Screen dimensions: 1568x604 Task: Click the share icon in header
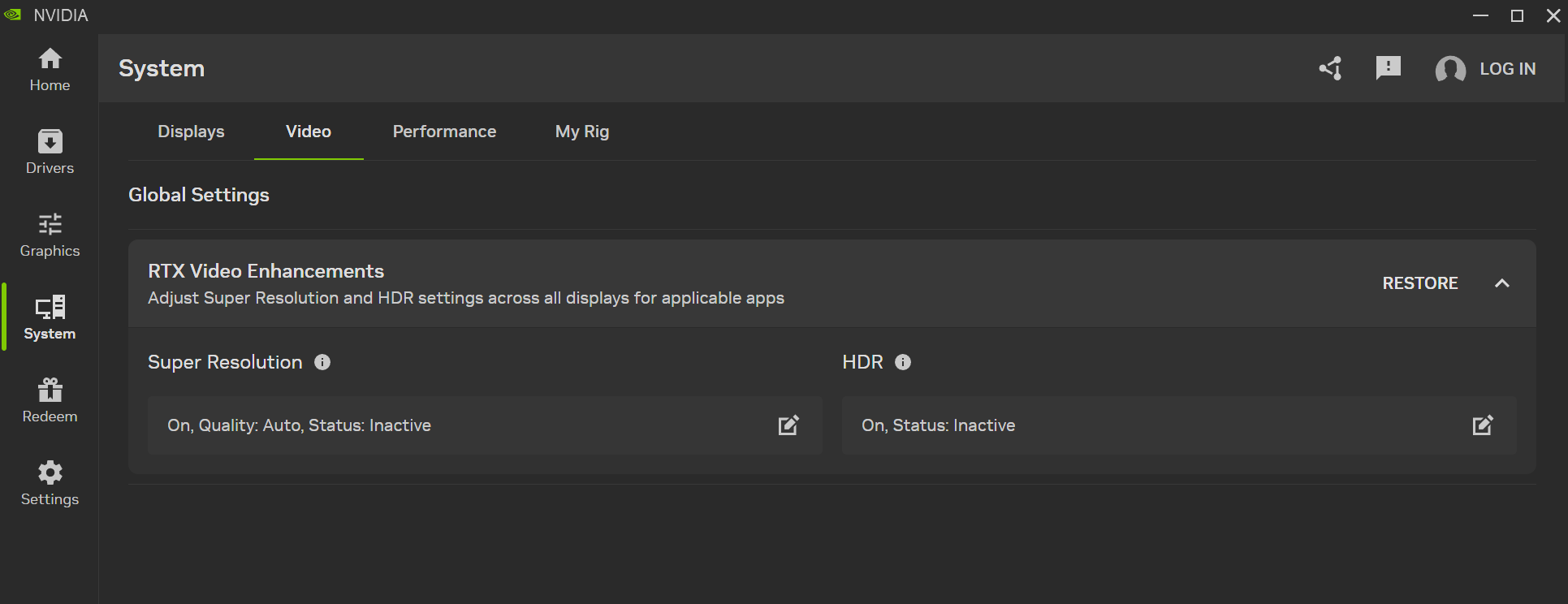pos(1330,68)
